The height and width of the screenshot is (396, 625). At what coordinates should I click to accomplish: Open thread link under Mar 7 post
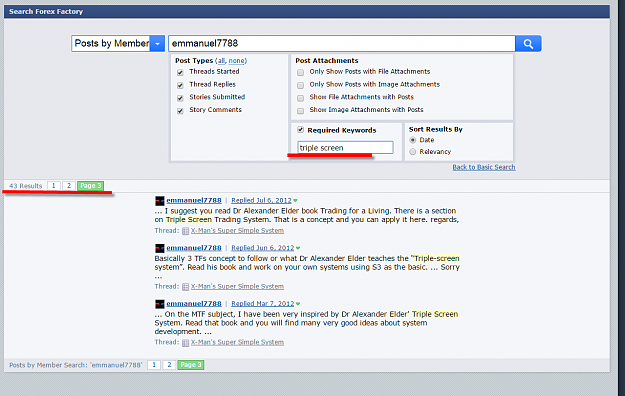click(x=237, y=342)
